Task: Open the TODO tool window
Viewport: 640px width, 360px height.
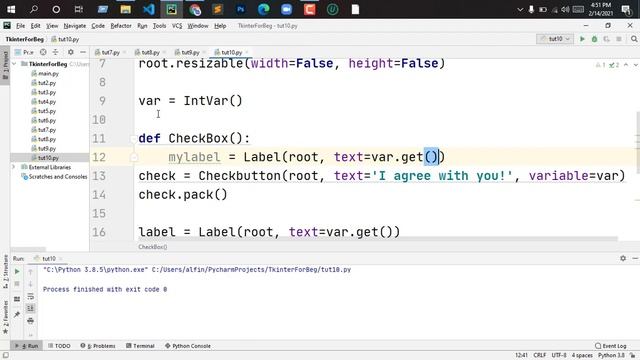Action: tap(60, 346)
